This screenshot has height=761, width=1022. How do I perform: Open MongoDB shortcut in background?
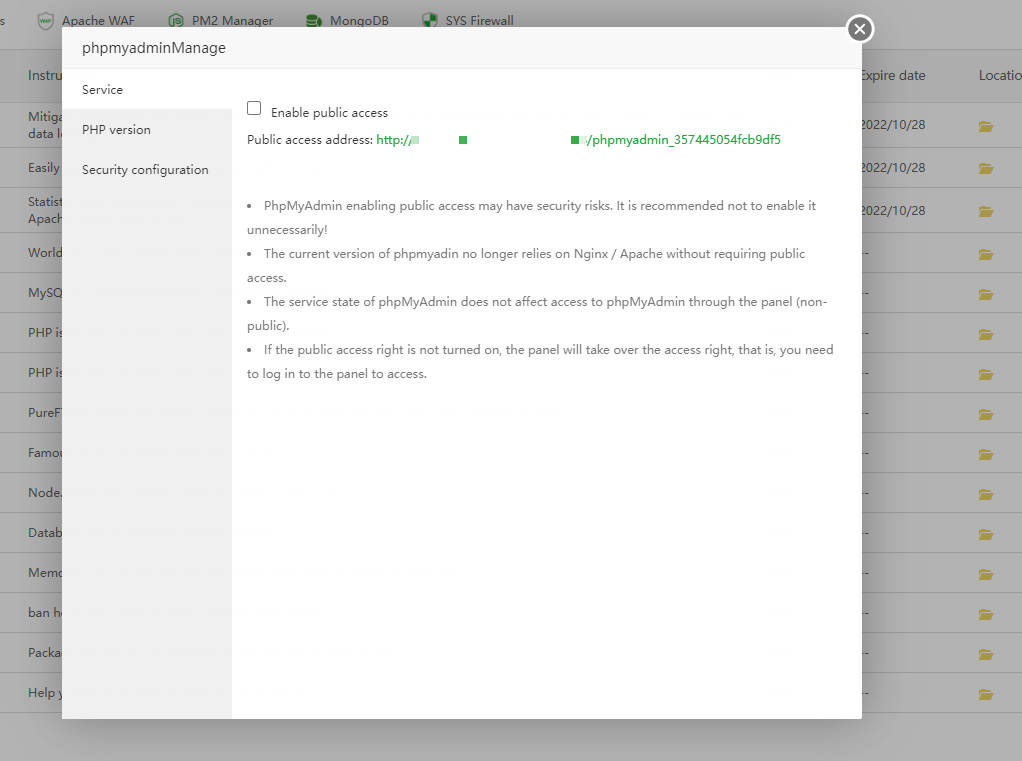(x=359, y=21)
